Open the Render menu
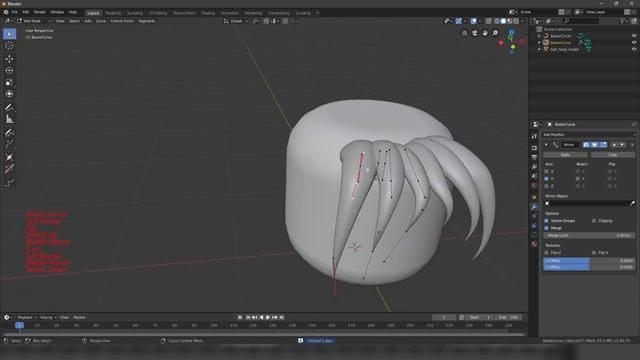This screenshot has height=360, width=640. point(40,12)
